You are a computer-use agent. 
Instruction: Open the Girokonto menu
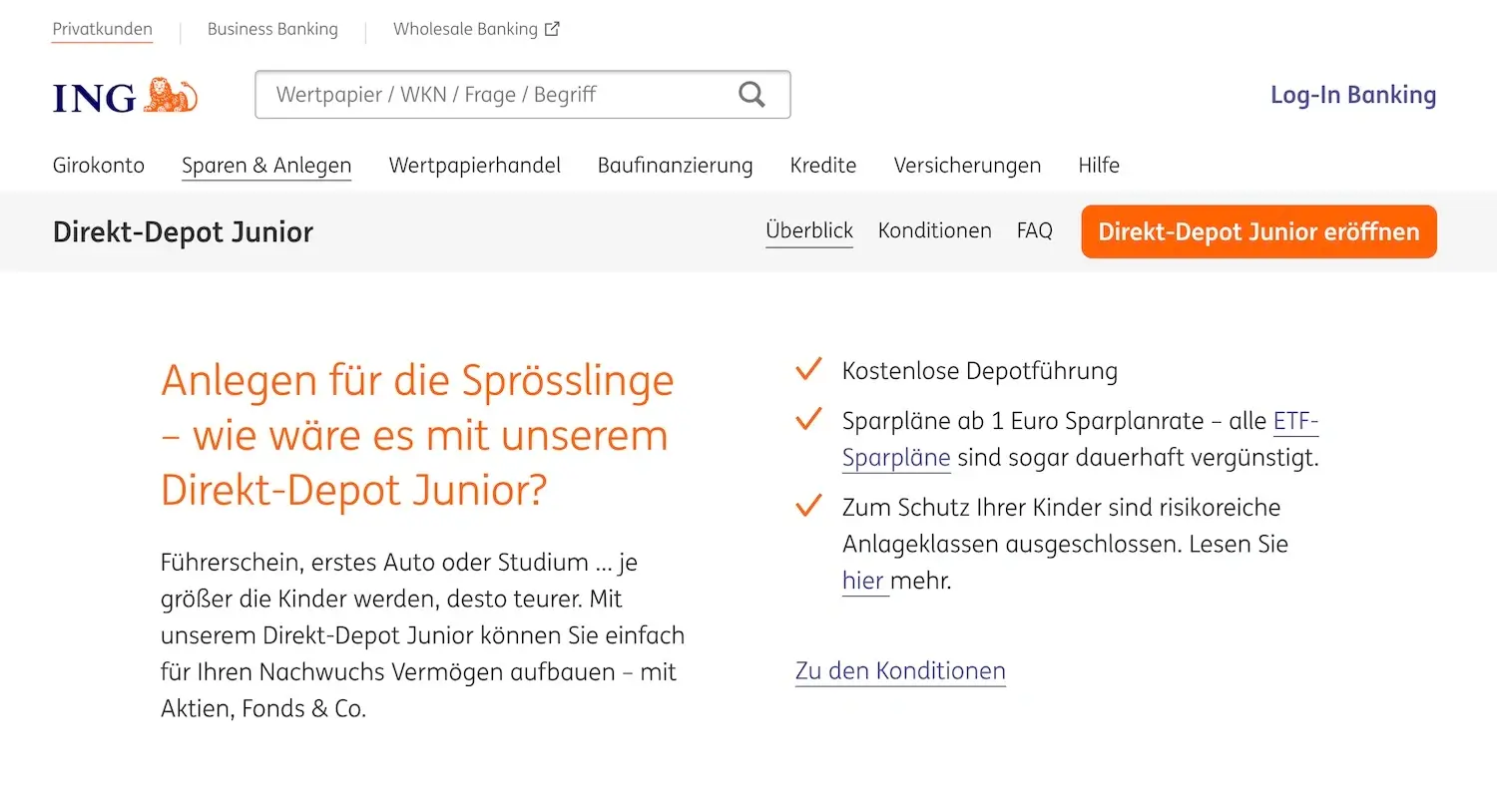click(99, 165)
